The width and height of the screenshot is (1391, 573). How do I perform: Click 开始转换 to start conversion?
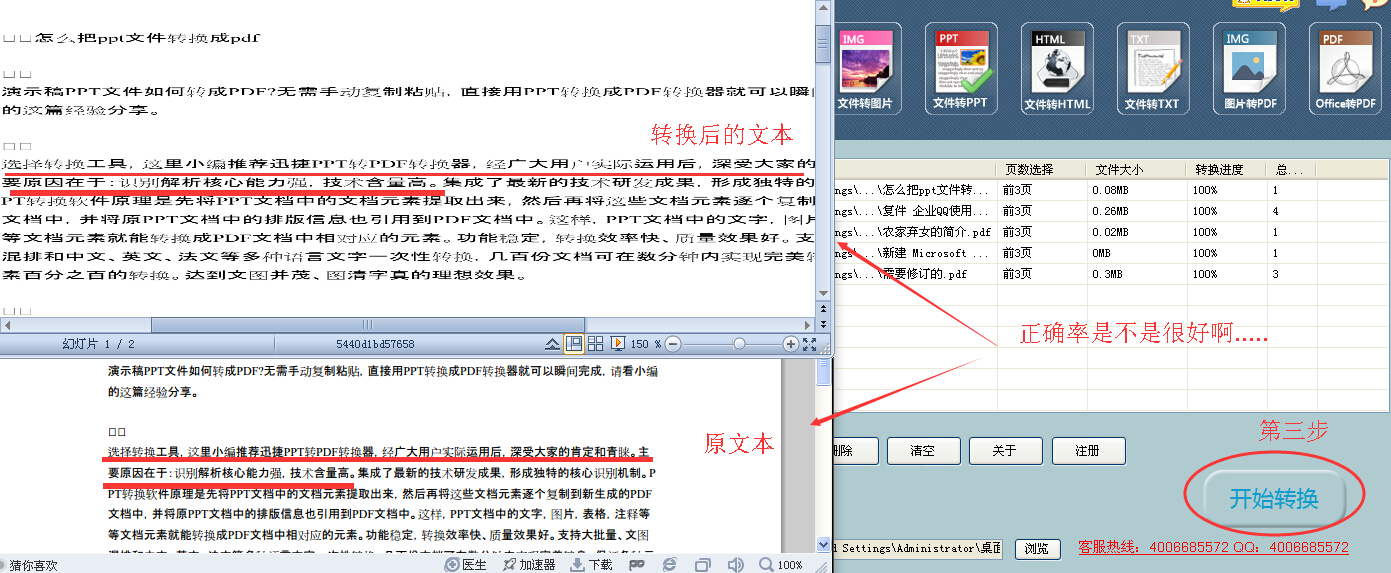click(x=1274, y=498)
